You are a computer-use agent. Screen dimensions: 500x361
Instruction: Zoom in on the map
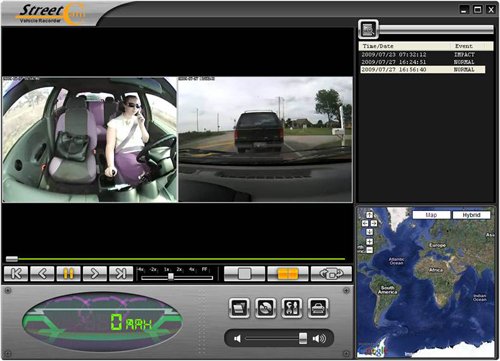(x=369, y=242)
